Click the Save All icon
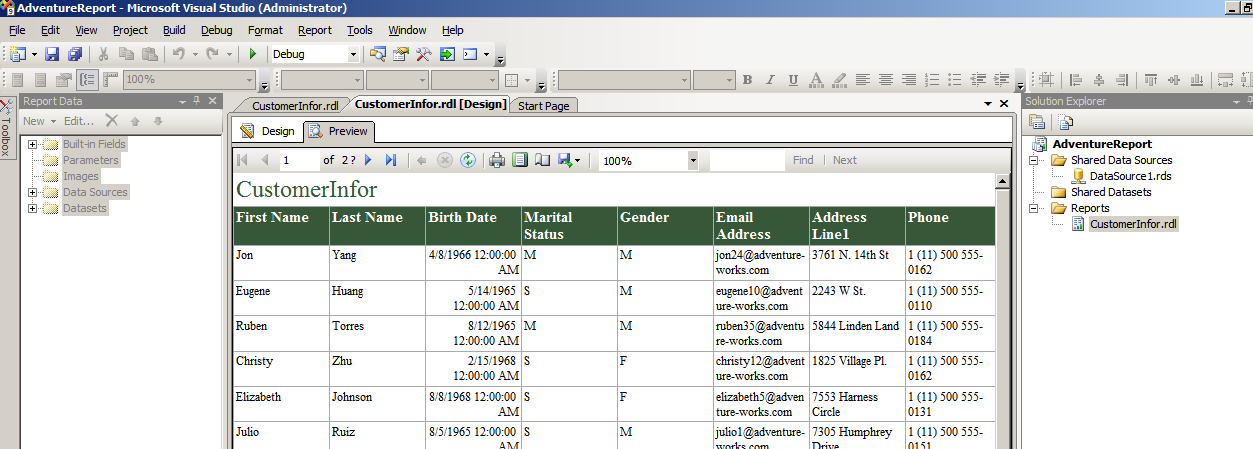1253x449 pixels. (74, 54)
